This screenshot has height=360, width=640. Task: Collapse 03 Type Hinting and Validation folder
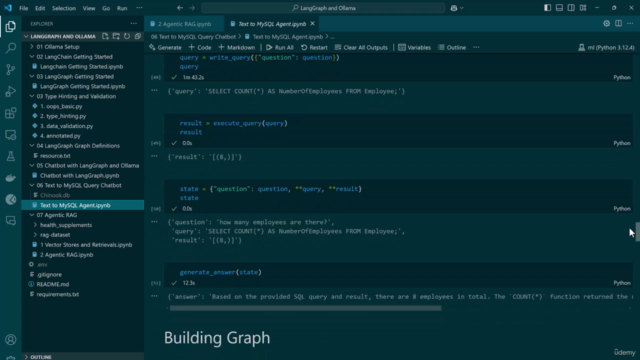82,96
